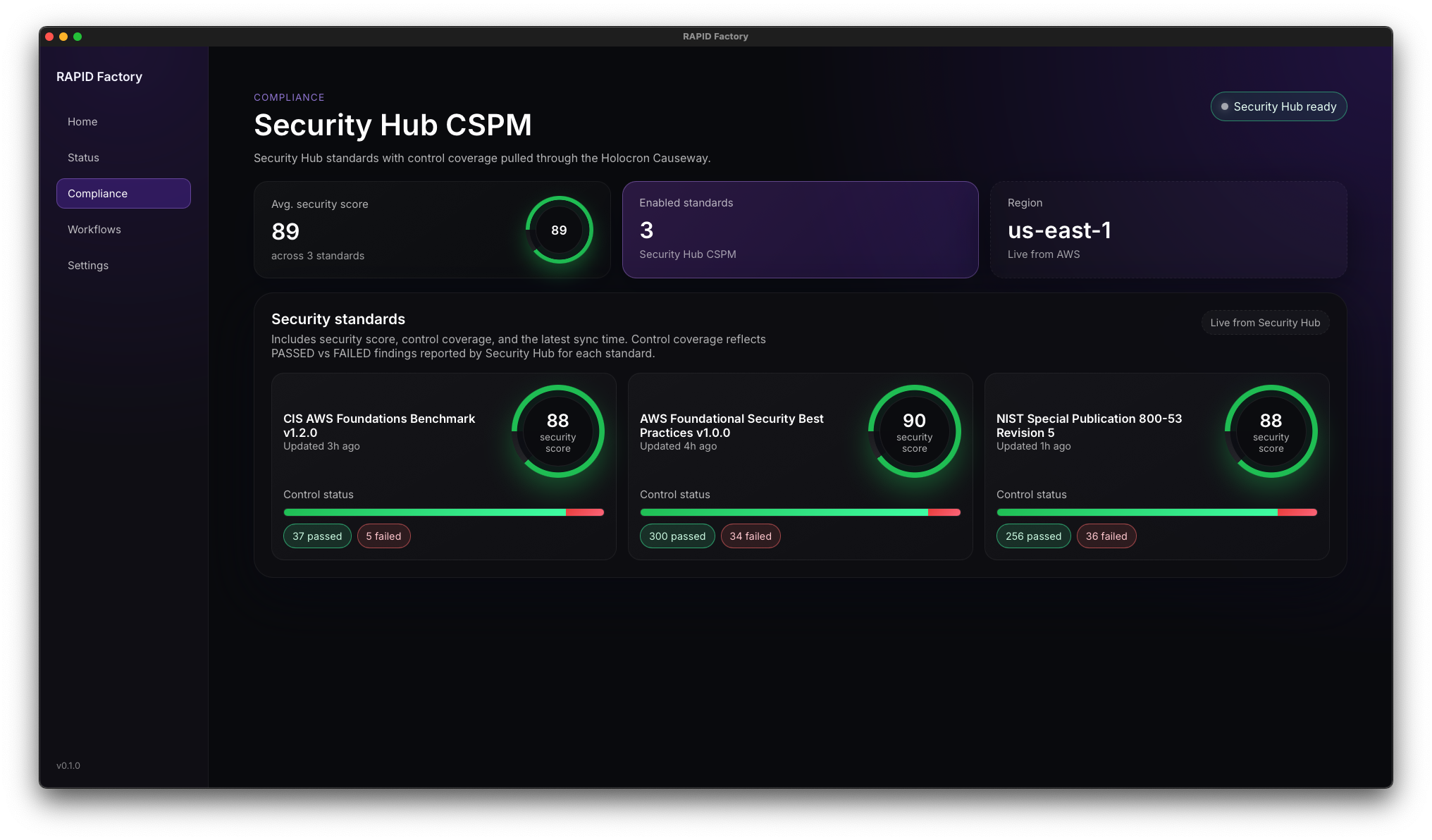
Task: Click the 90 security score ring
Action: click(x=914, y=431)
